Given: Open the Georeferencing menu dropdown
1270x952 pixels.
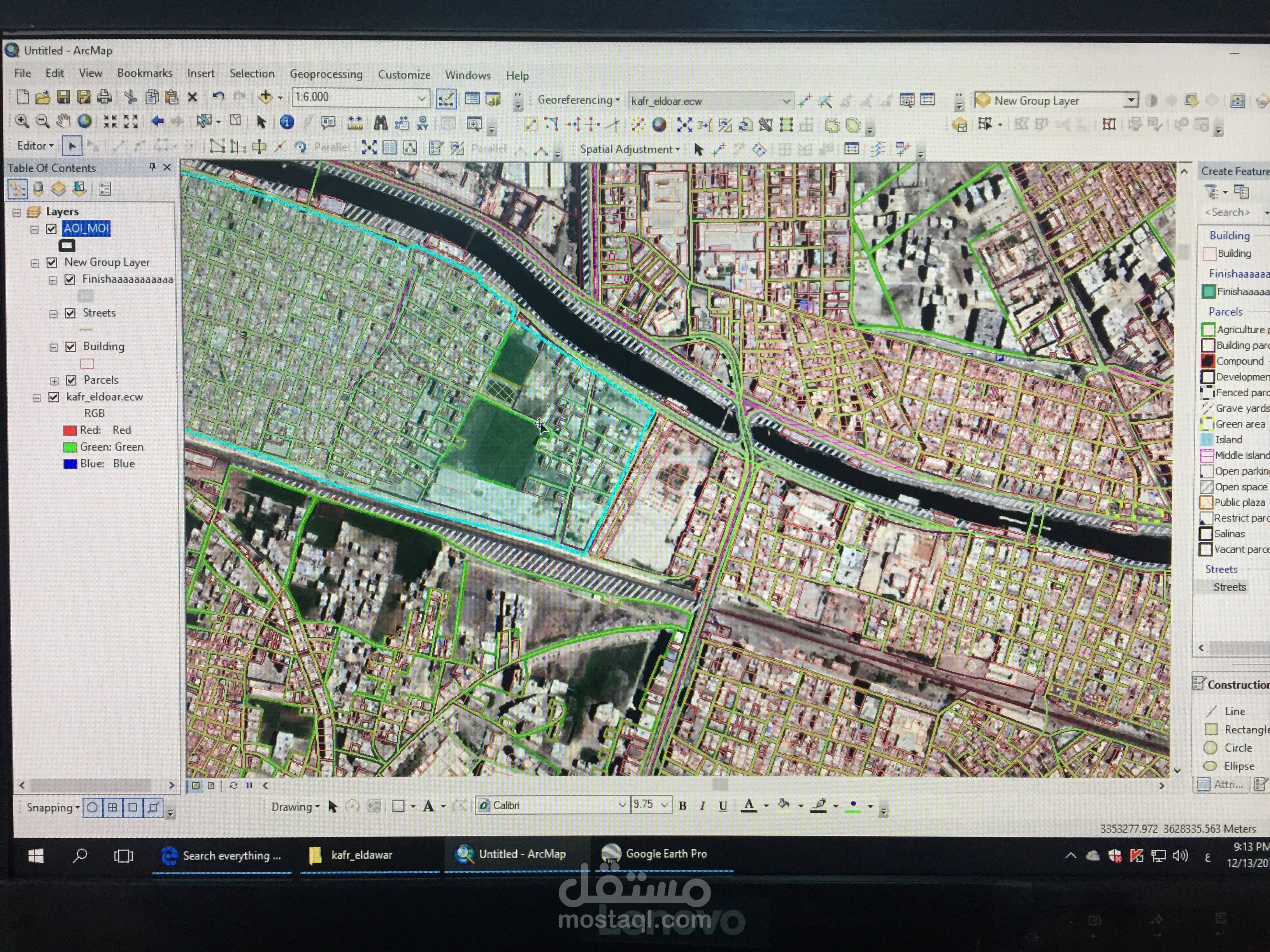Looking at the screenshot, I should (579, 100).
